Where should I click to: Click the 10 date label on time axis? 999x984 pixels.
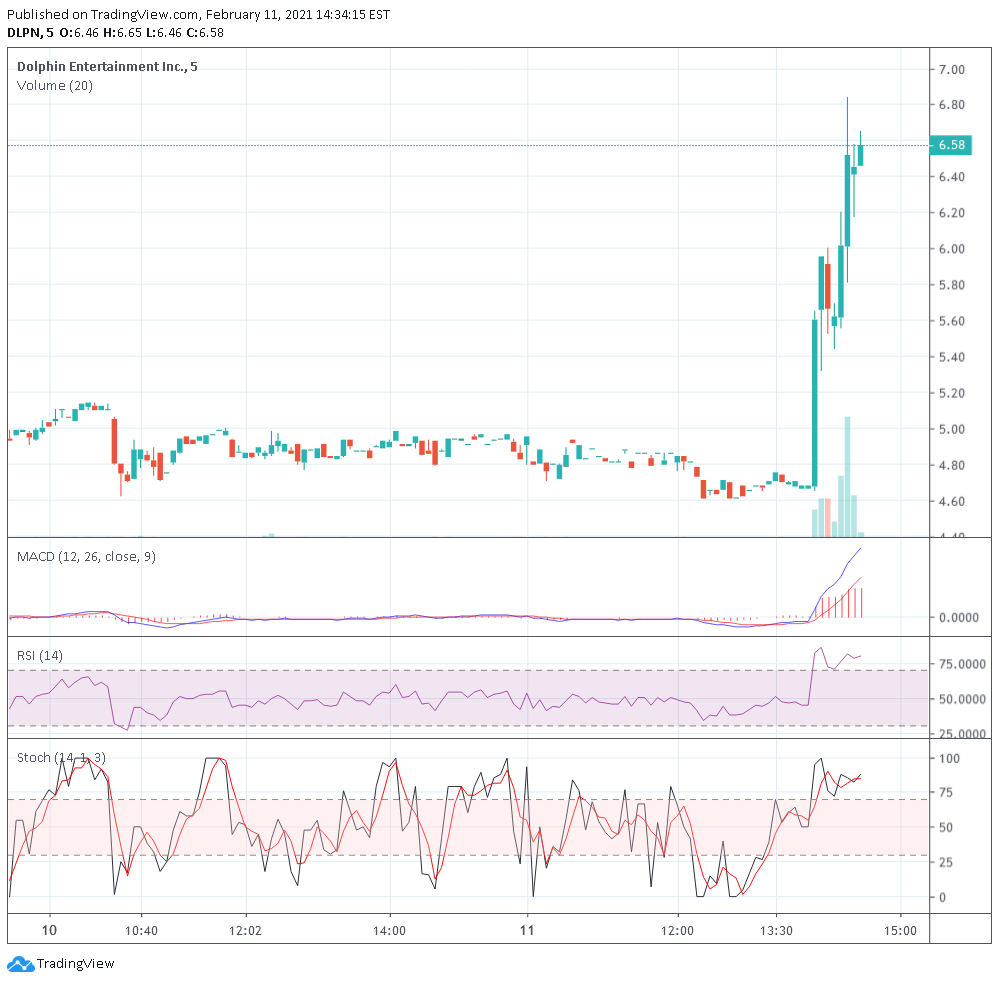tap(49, 930)
